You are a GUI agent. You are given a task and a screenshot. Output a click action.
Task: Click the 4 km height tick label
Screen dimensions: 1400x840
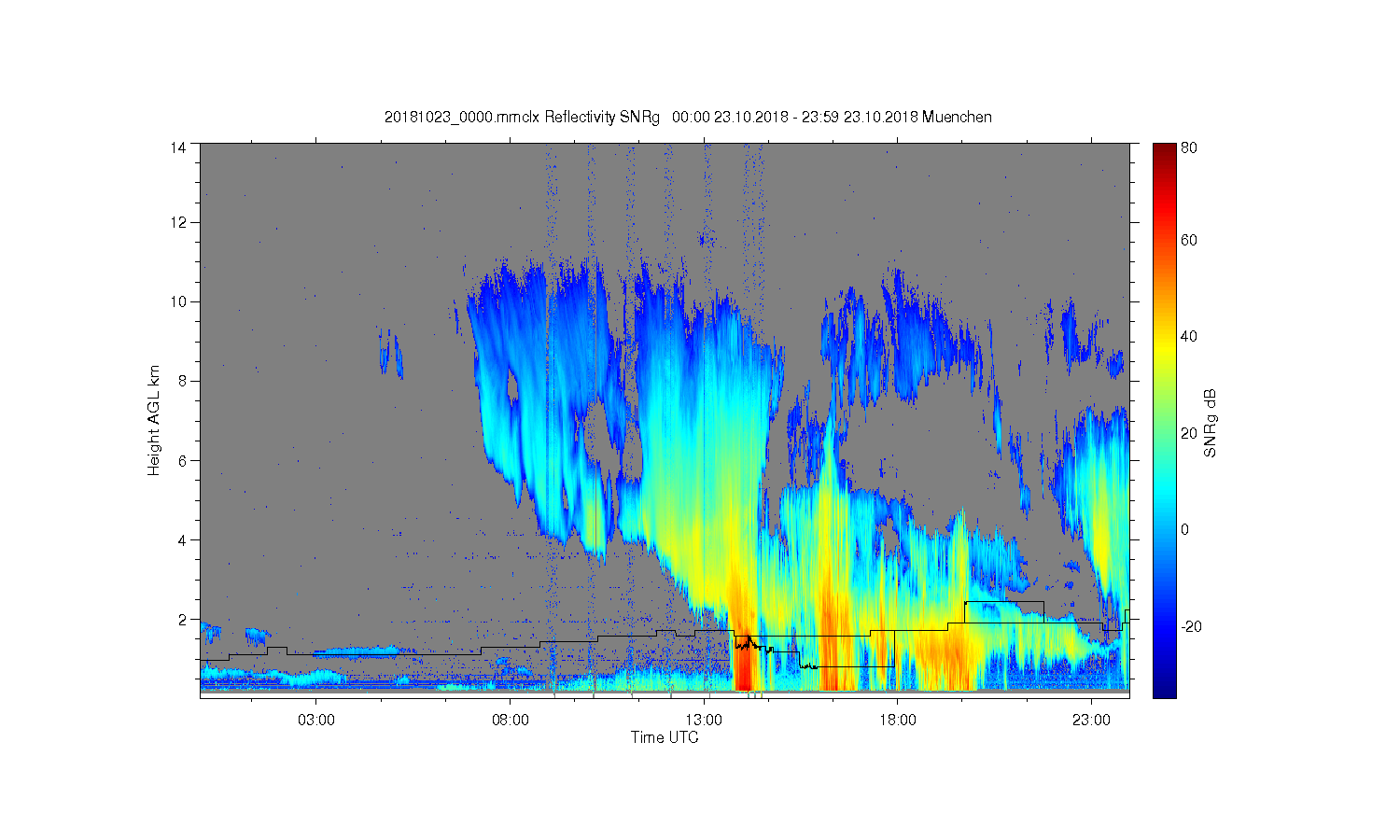pos(182,539)
